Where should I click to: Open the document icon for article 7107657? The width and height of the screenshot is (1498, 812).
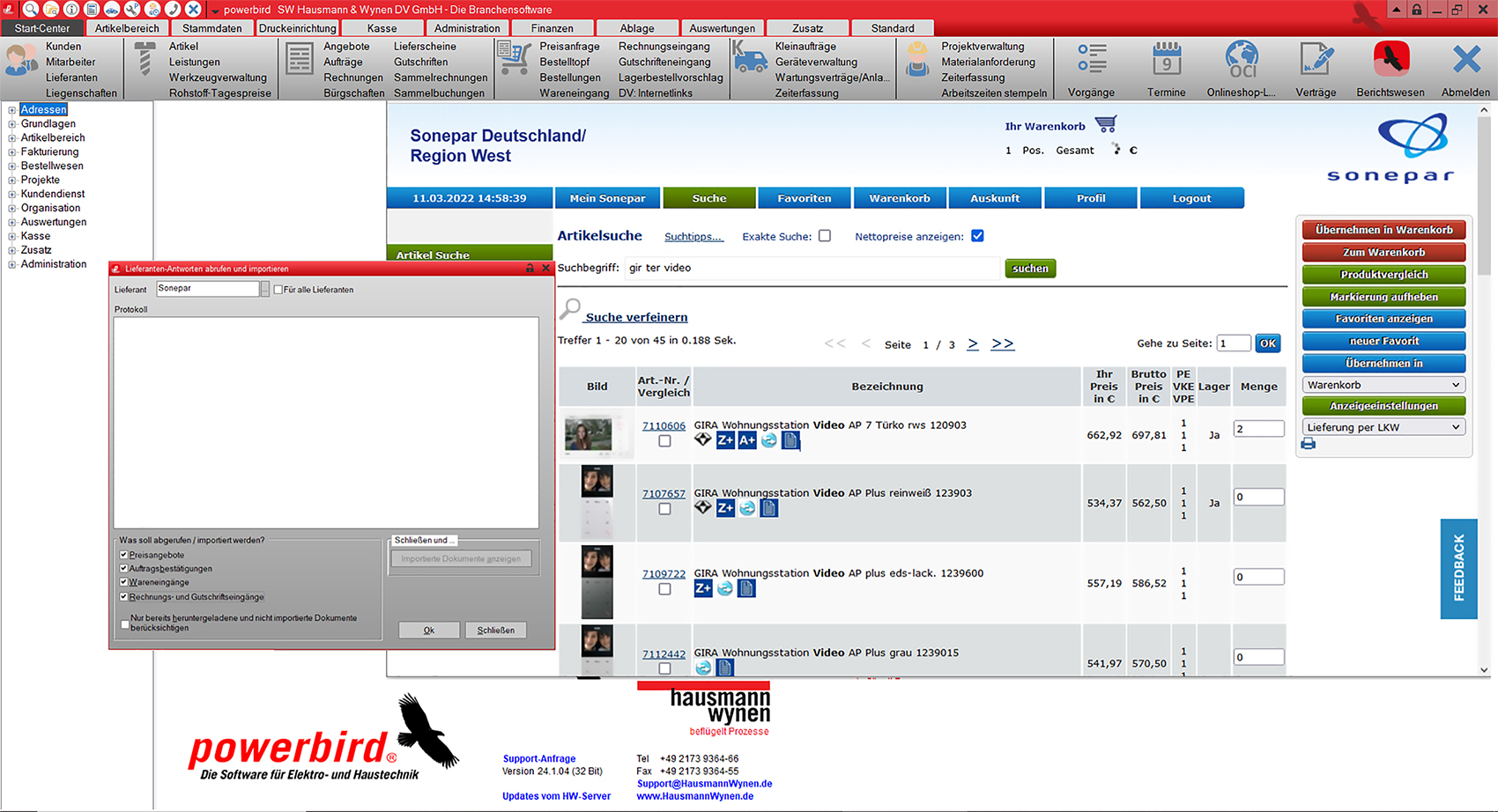pyautogui.click(x=769, y=508)
